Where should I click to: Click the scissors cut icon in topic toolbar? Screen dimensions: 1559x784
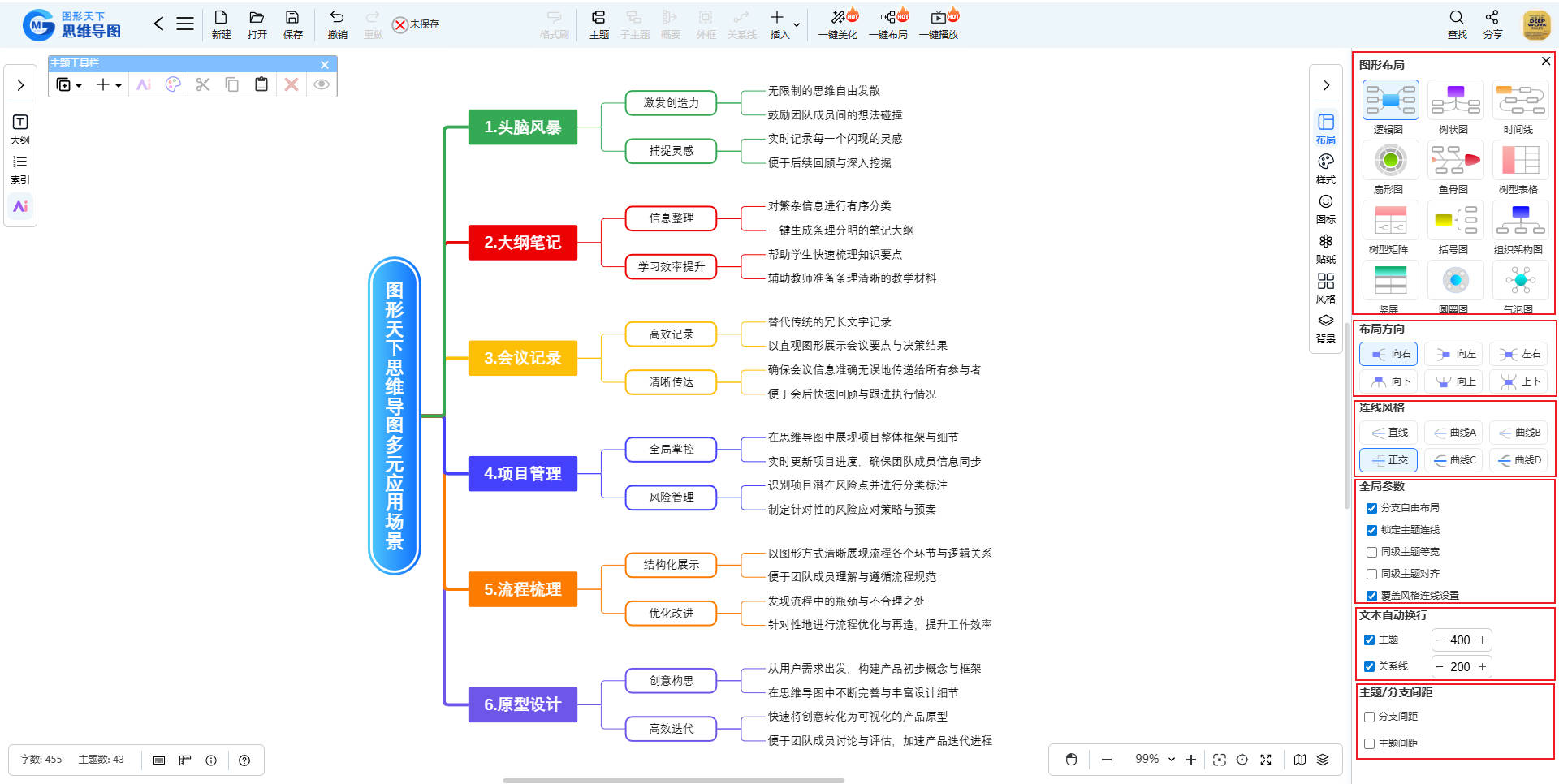click(203, 84)
